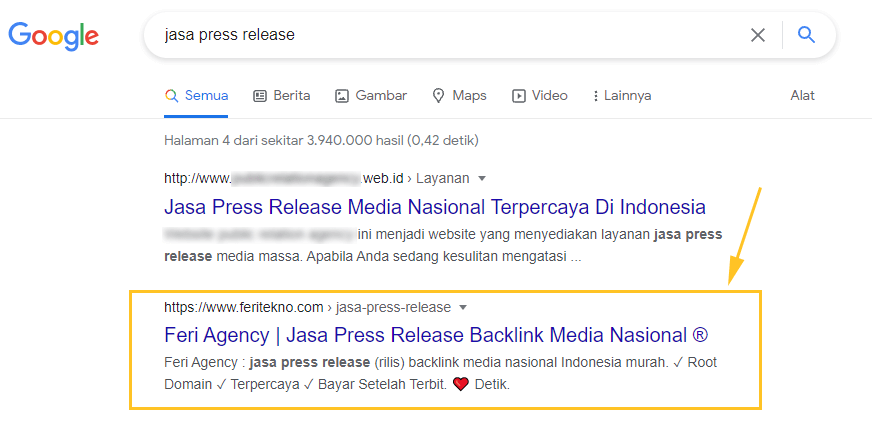Focus the search field with 'jasa press release'
This screenshot has height=422, width=872.
[x=489, y=35]
